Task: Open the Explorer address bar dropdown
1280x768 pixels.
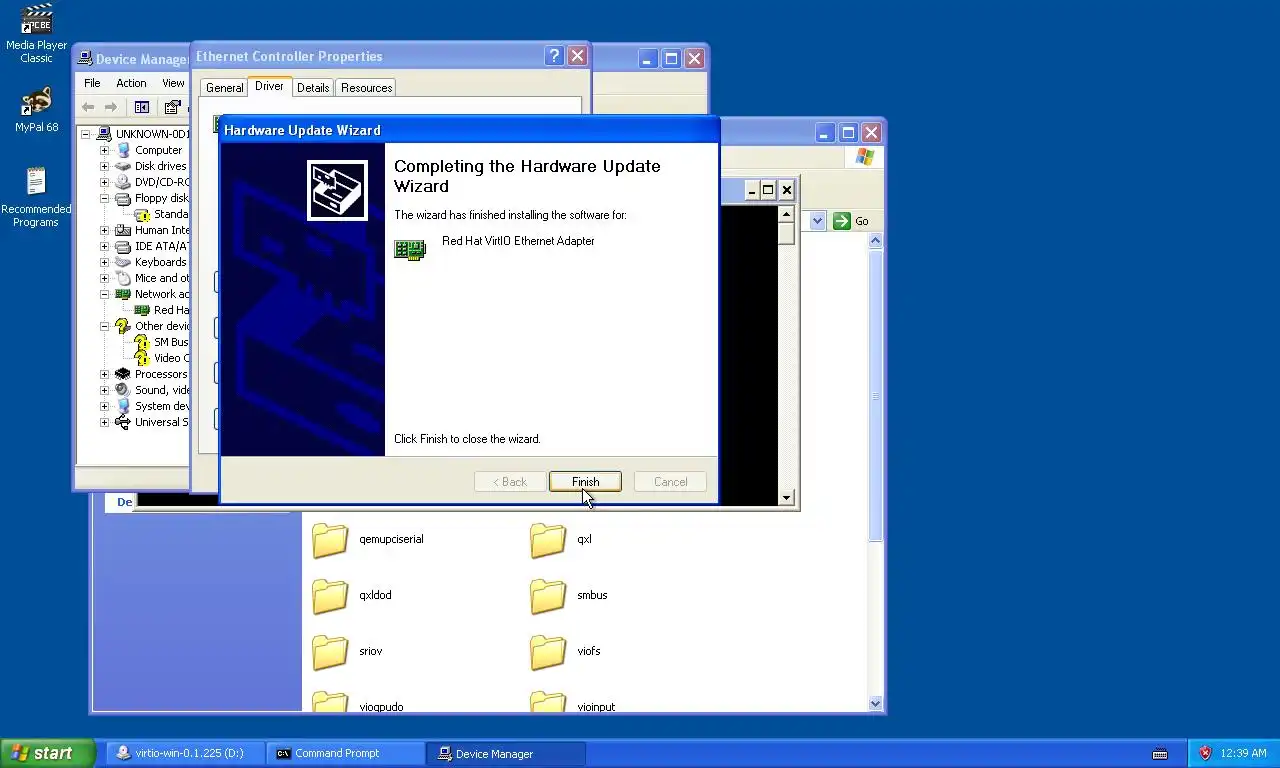Action: 818,221
